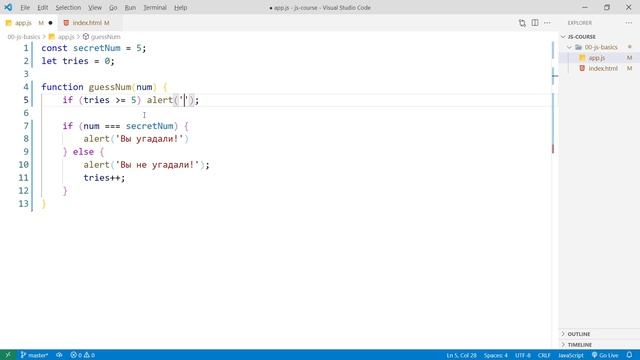640x360 pixels.
Task: Click the remote window icon in status bar
Action: (x=7, y=355)
